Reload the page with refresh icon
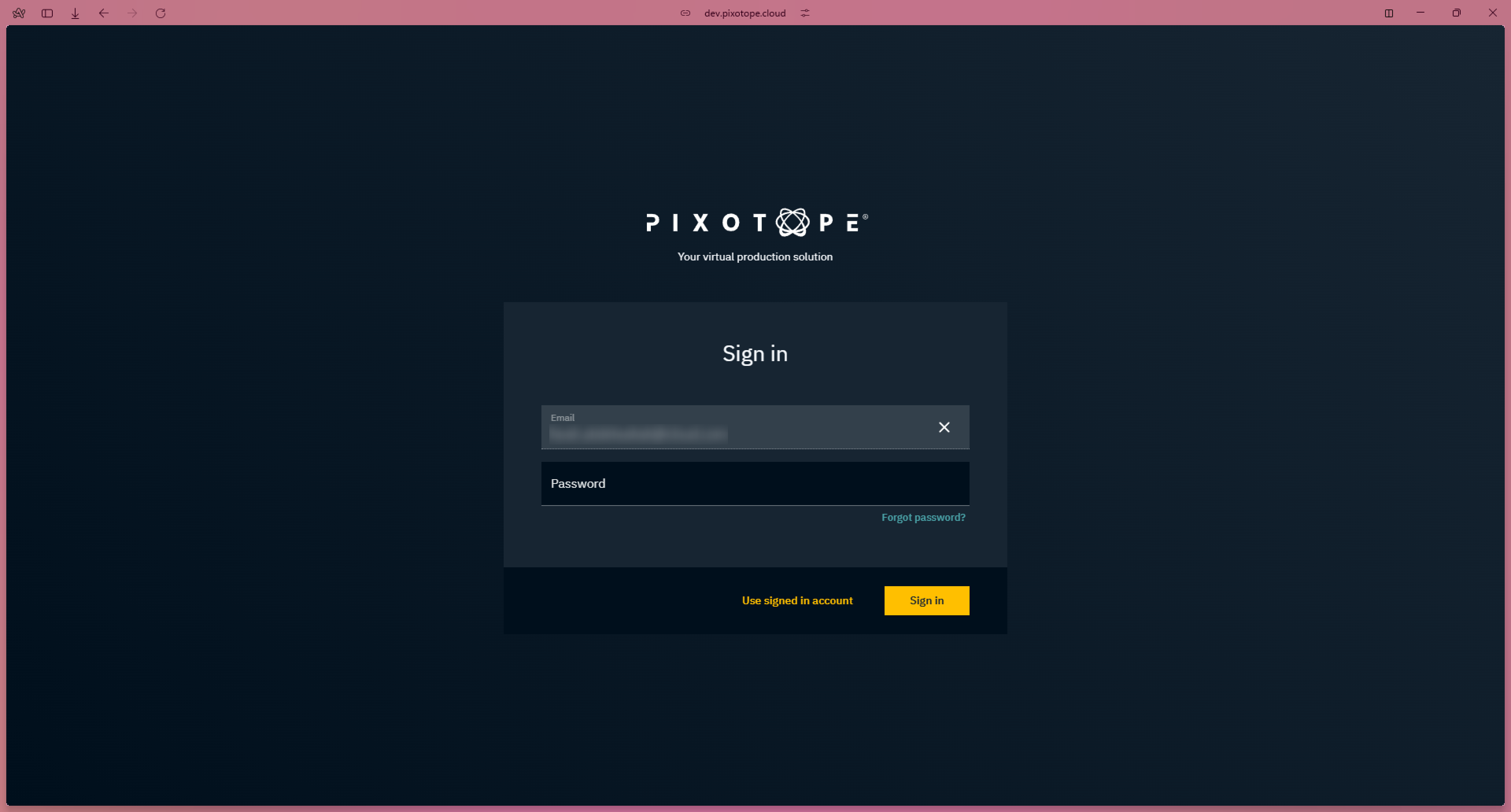 [x=160, y=13]
